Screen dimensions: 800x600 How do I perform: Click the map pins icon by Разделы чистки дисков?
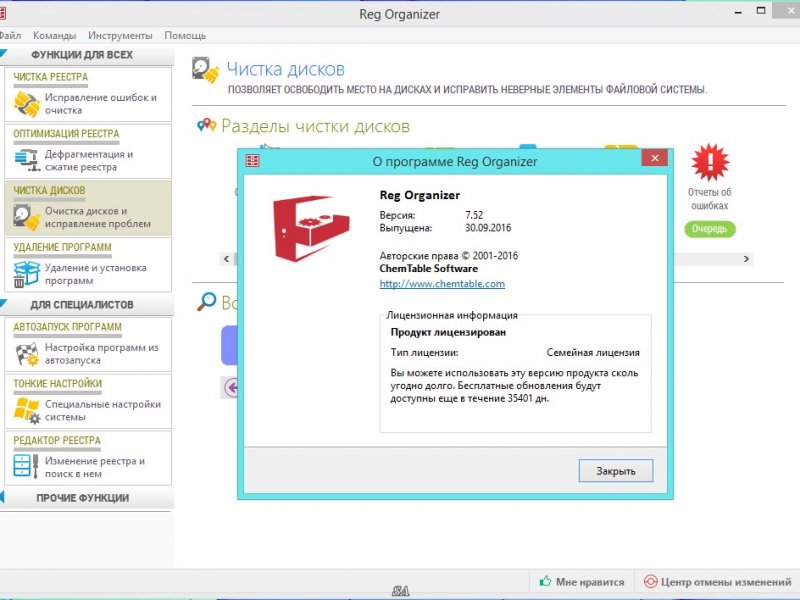(207, 125)
